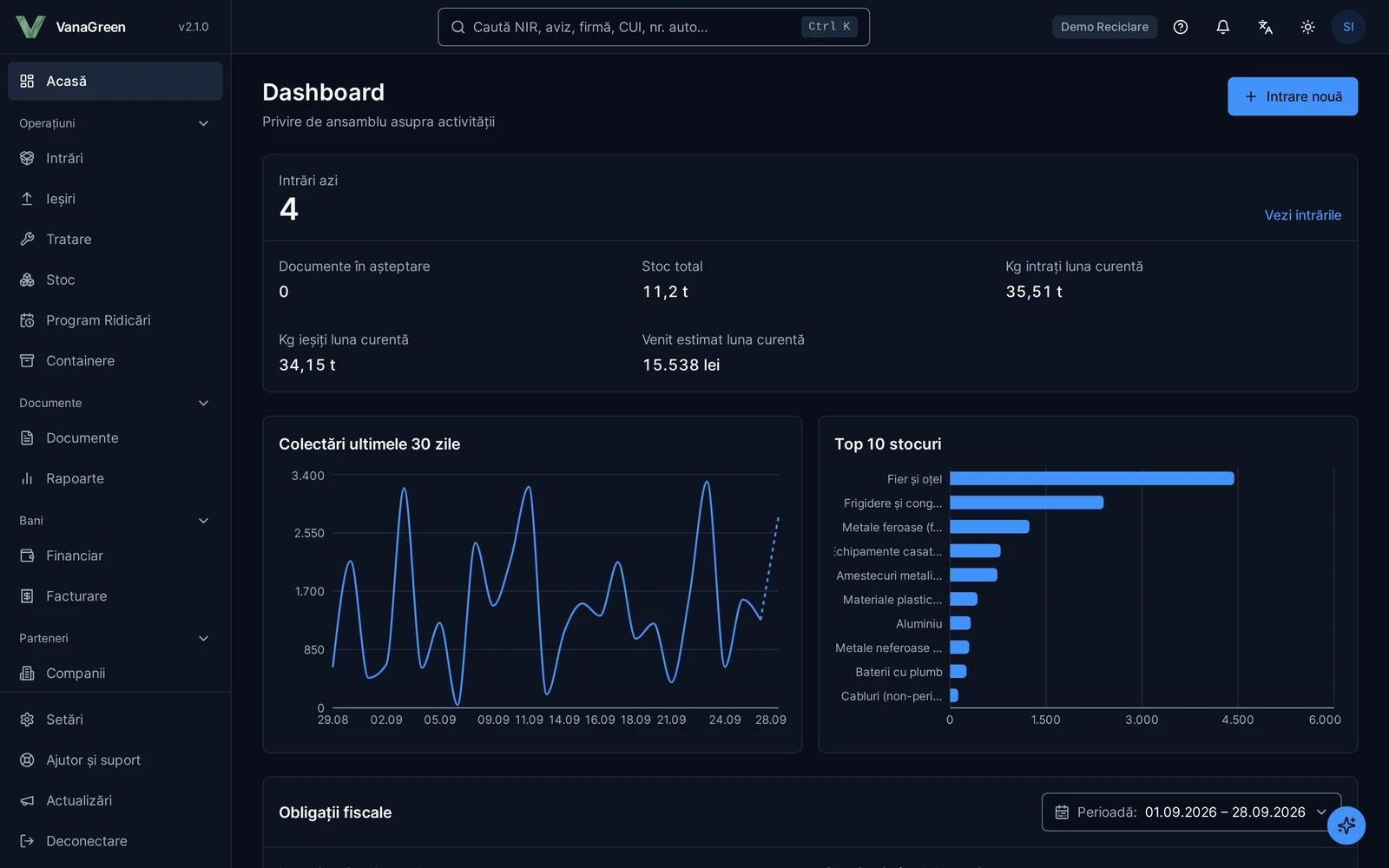Open Setări in the sidebar

pos(115,720)
